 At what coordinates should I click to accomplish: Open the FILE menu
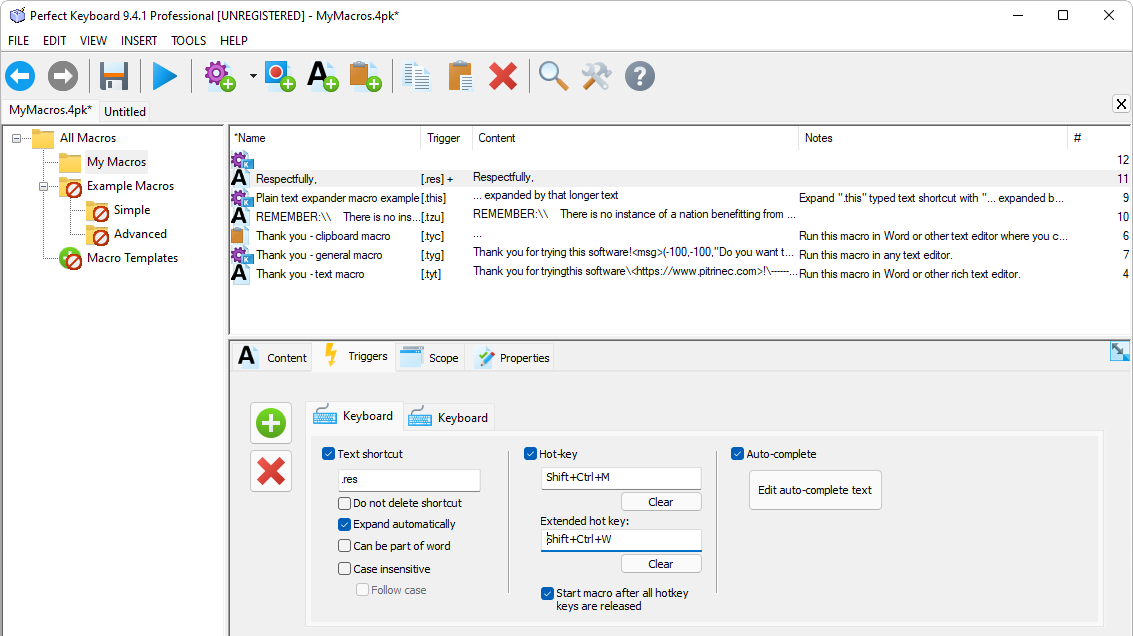coord(19,40)
